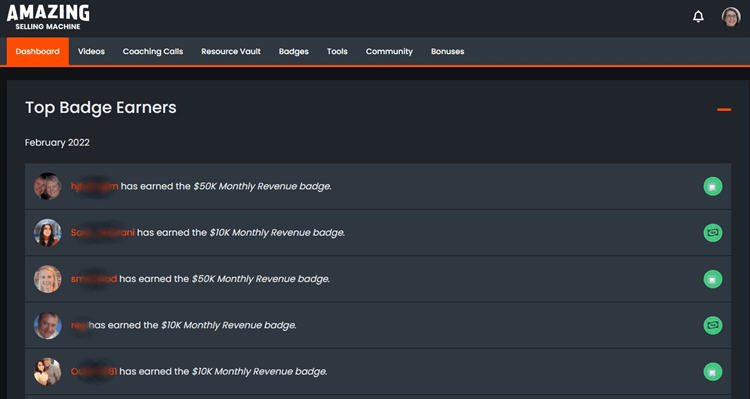Click the dark-haired woman avatar in second row
Screen dimensions: 750x399
pyautogui.click(x=48, y=233)
